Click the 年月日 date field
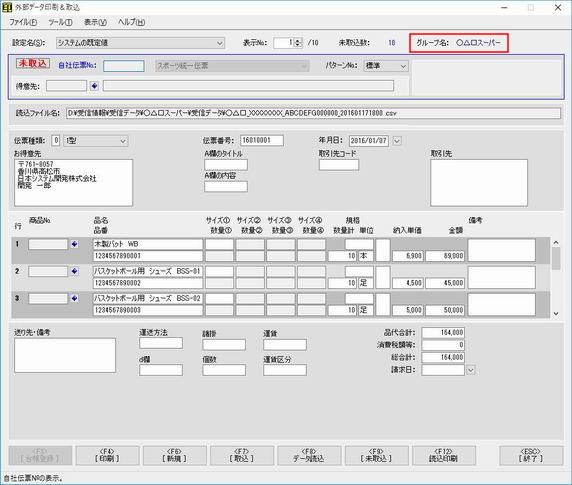This screenshot has height=485, width=572. [x=368, y=141]
